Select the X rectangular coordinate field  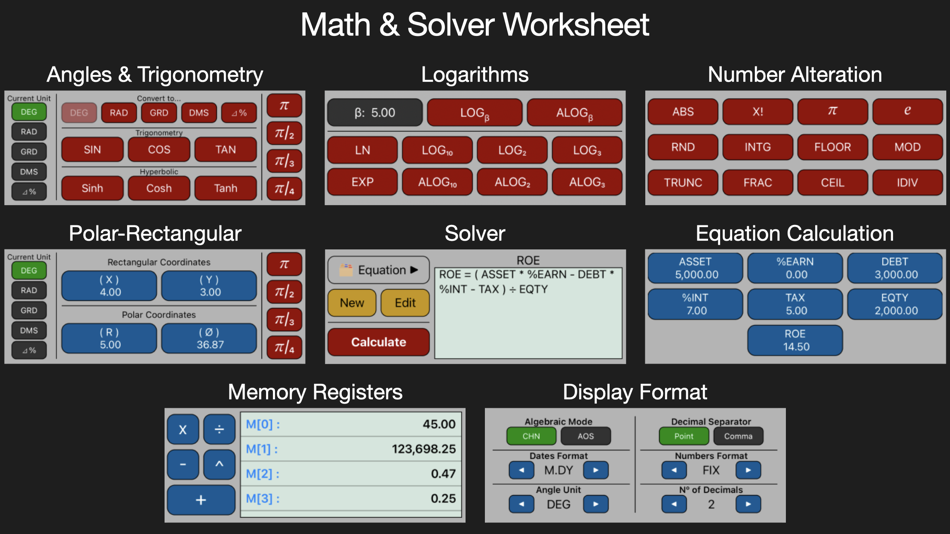(x=109, y=286)
